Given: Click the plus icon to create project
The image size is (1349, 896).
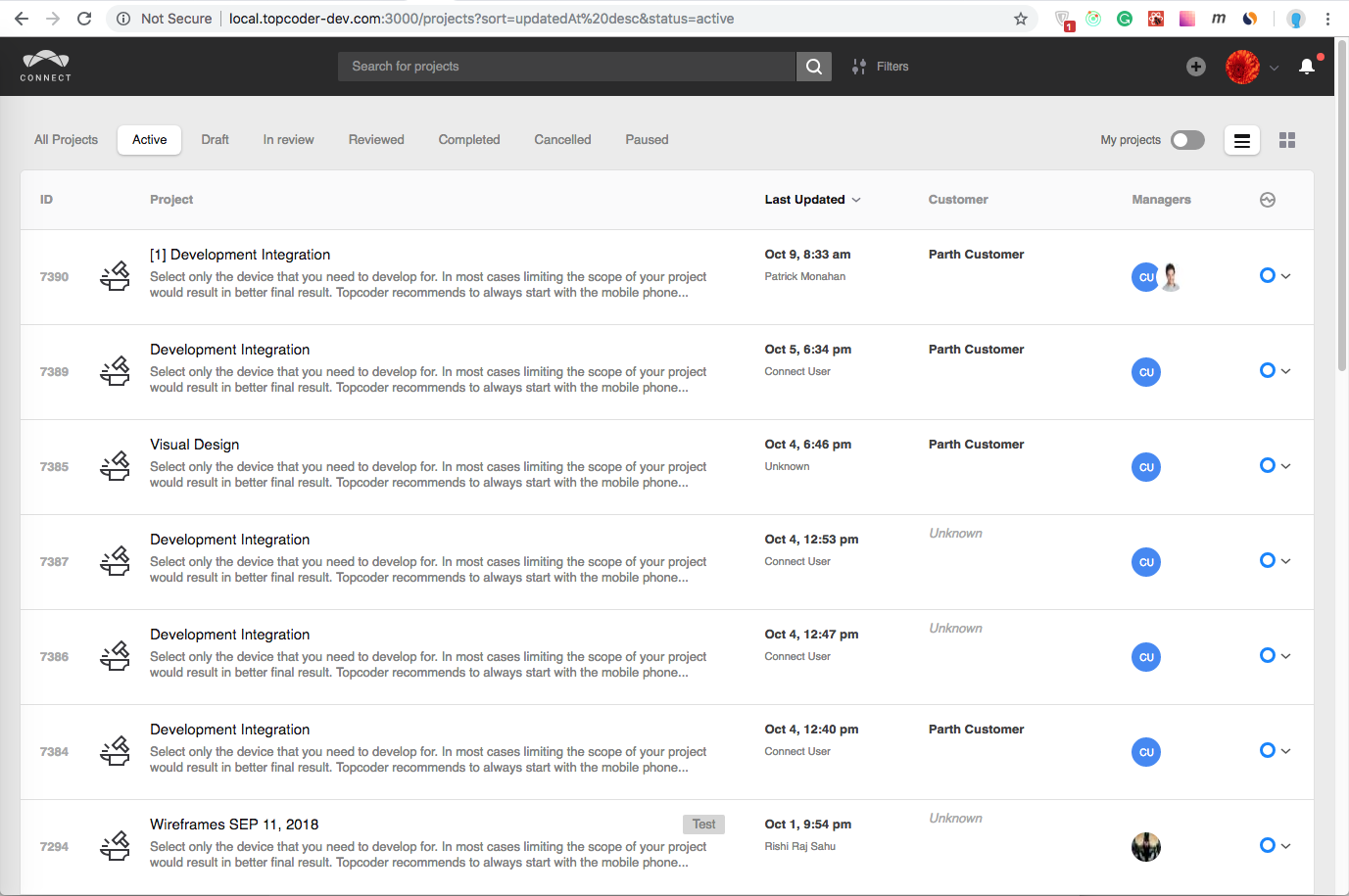Looking at the screenshot, I should tap(1196, 67).
